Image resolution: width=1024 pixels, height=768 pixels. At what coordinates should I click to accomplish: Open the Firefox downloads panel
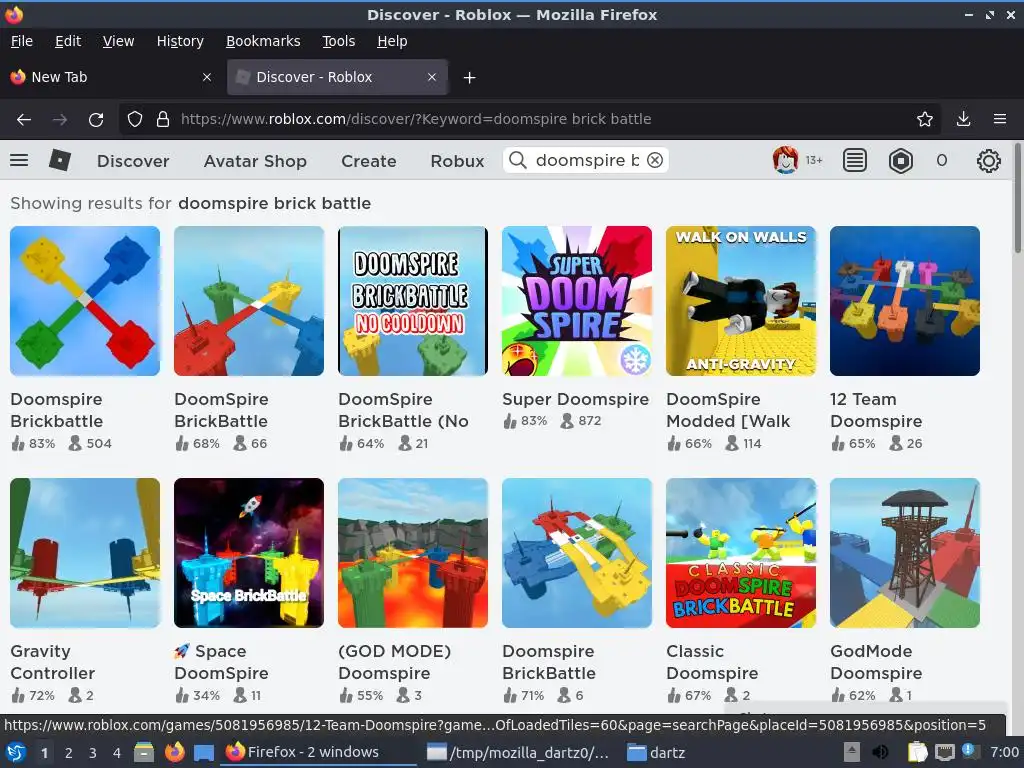point(963,119)
